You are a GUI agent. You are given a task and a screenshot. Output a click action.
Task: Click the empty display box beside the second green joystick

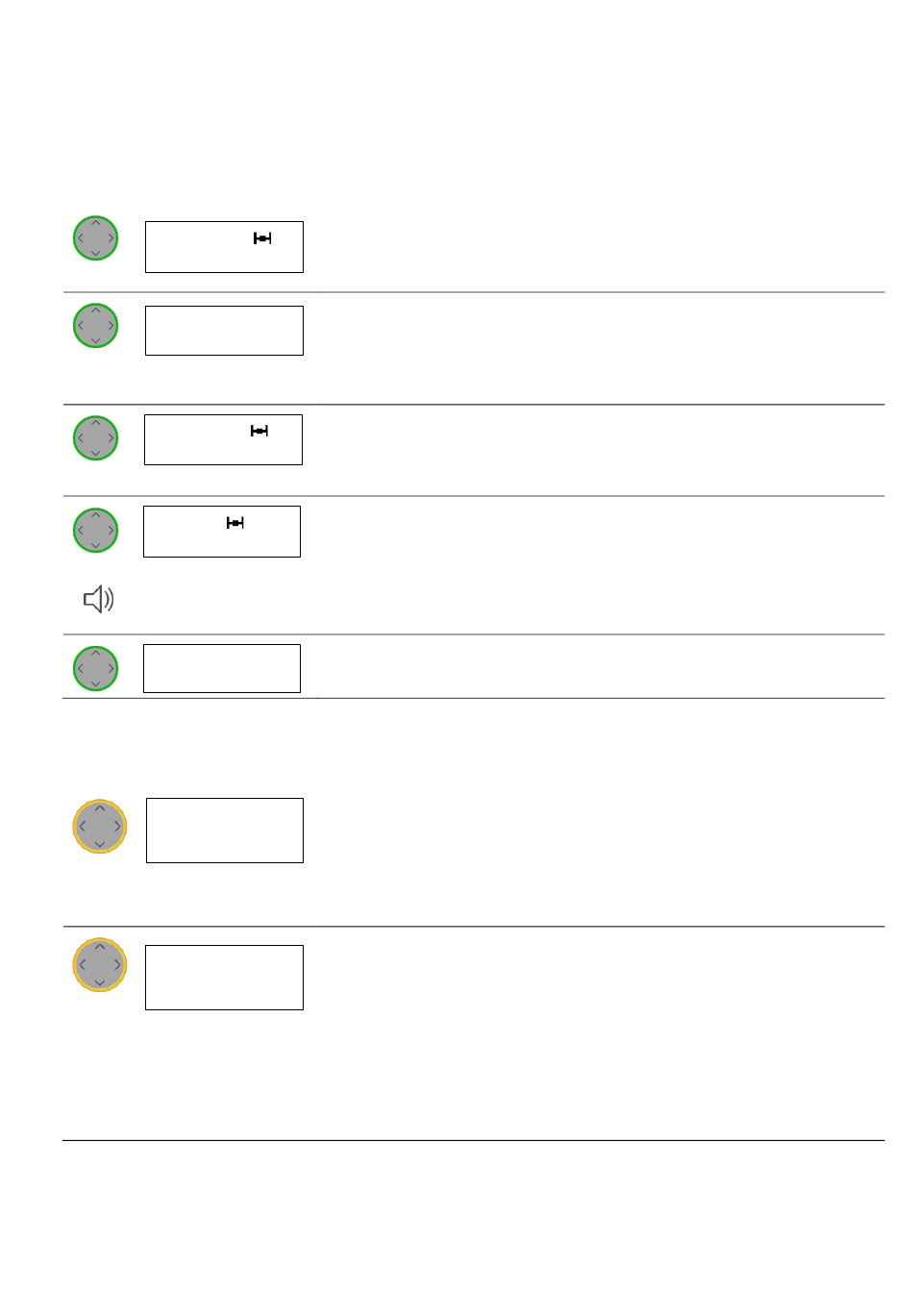224,331
